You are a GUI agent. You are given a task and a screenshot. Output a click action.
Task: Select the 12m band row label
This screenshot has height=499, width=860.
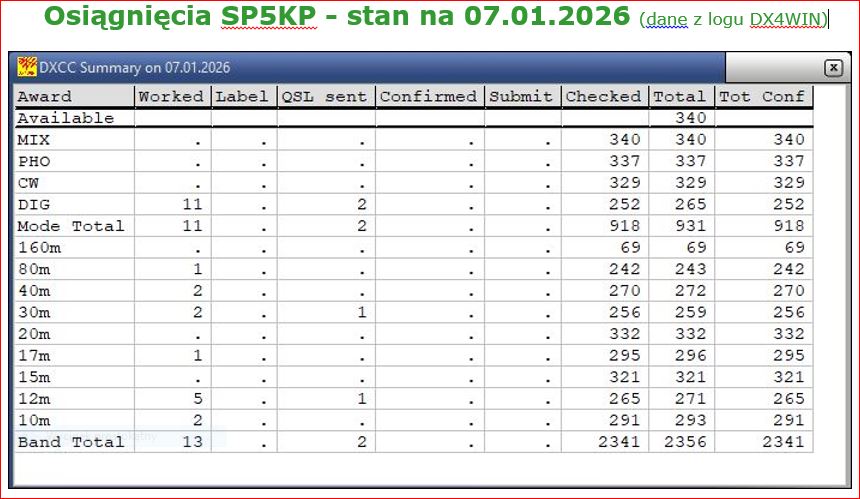click(x=34, y=399)
